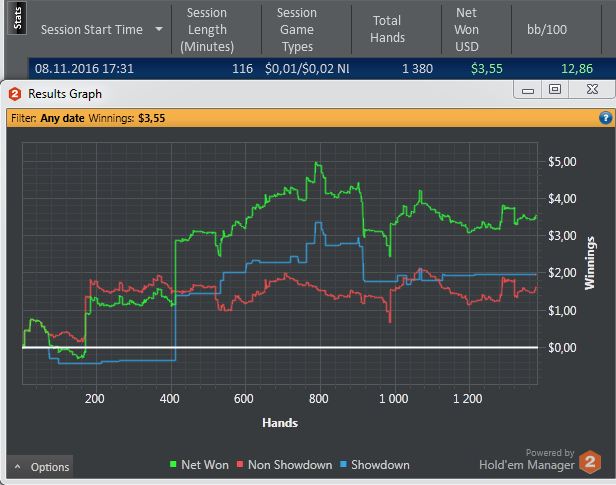The width and height of the screenshot is (616, 485).
Task: Select the 08.11.2016 17:31 session row
Action: tap(322, 69)
